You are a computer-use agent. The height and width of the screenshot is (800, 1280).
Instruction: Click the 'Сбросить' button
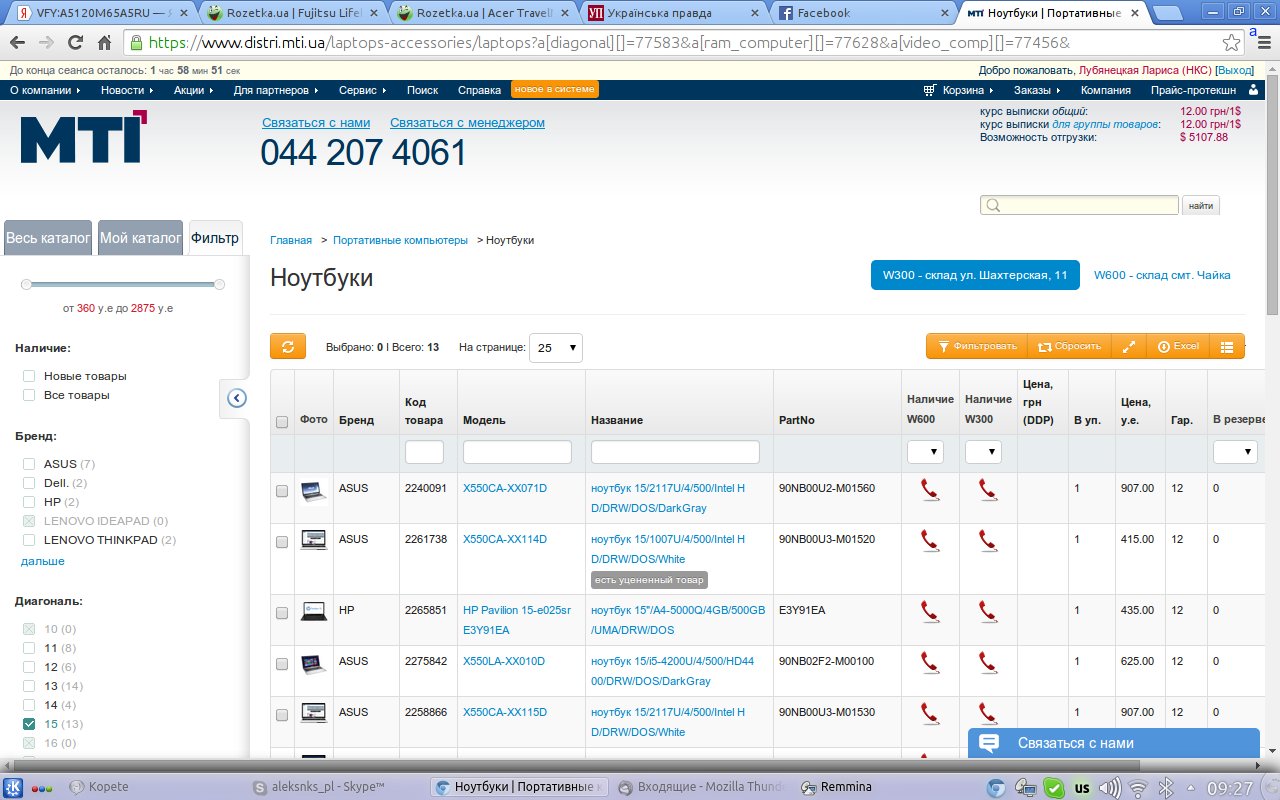click(x=1069, y=346)
